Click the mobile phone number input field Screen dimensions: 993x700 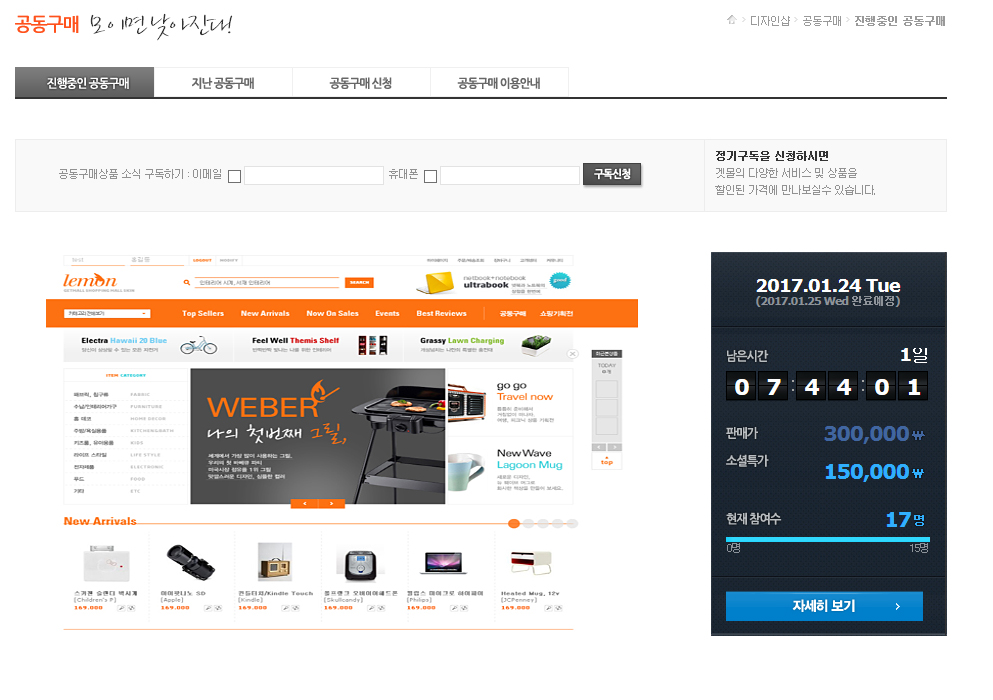coord(509,176)
